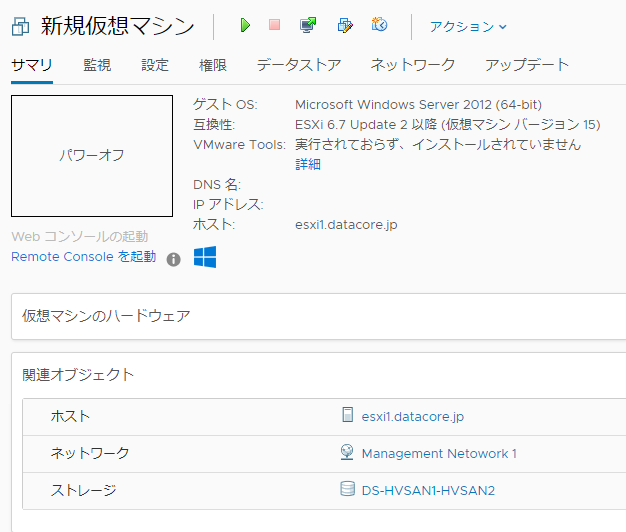This screenshot has height=532, width=626.
Task: Click the ネットワーク row label in related objects
Action: tap(90, 453)
